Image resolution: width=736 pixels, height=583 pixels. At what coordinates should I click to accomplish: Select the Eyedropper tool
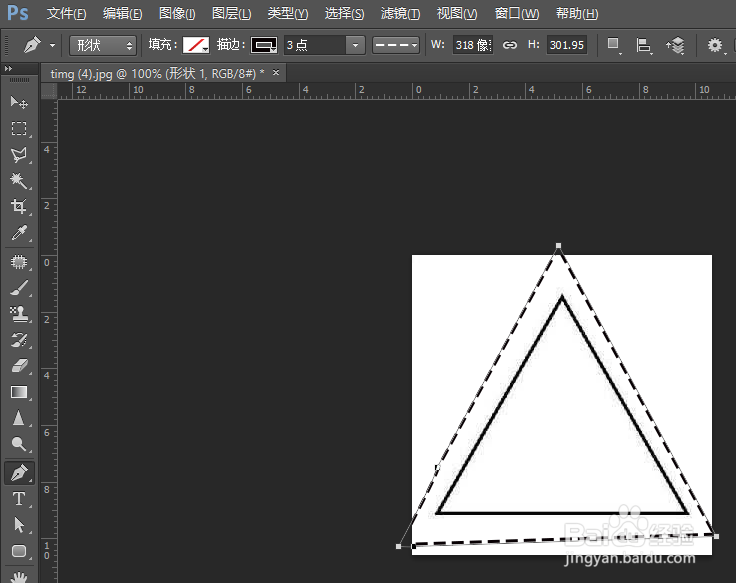tap(19, 232)
